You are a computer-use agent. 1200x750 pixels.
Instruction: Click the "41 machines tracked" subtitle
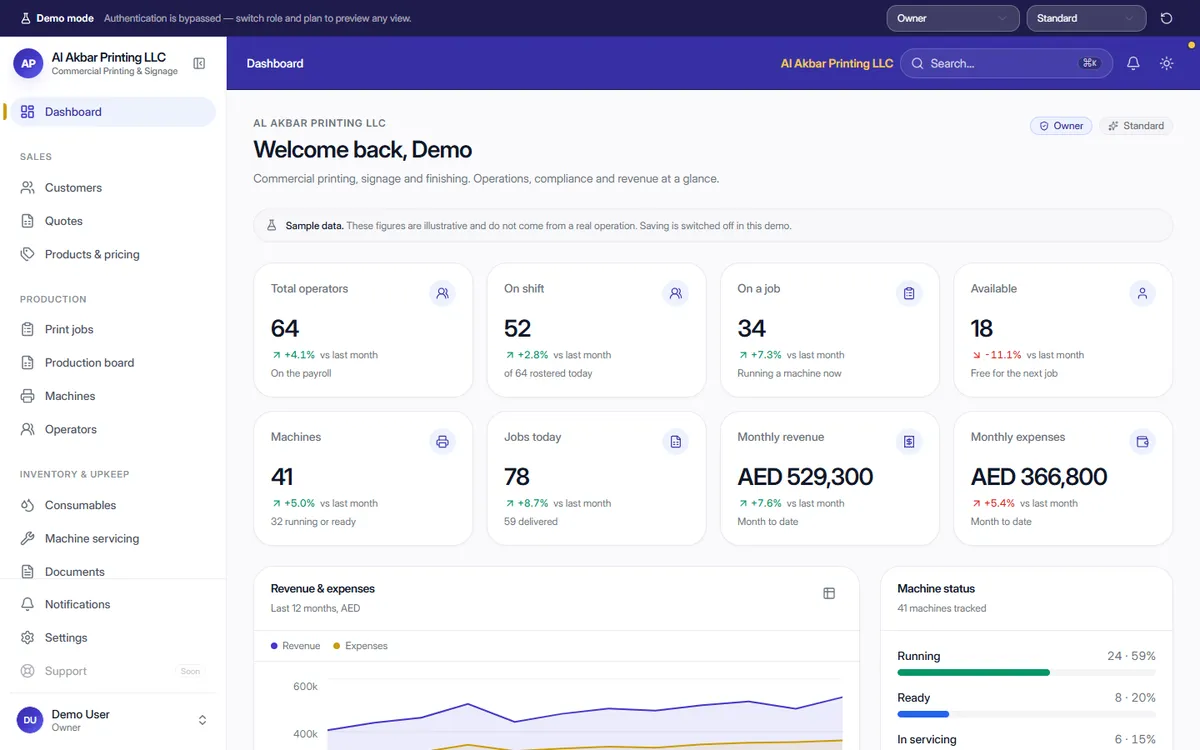coord(942,608)
